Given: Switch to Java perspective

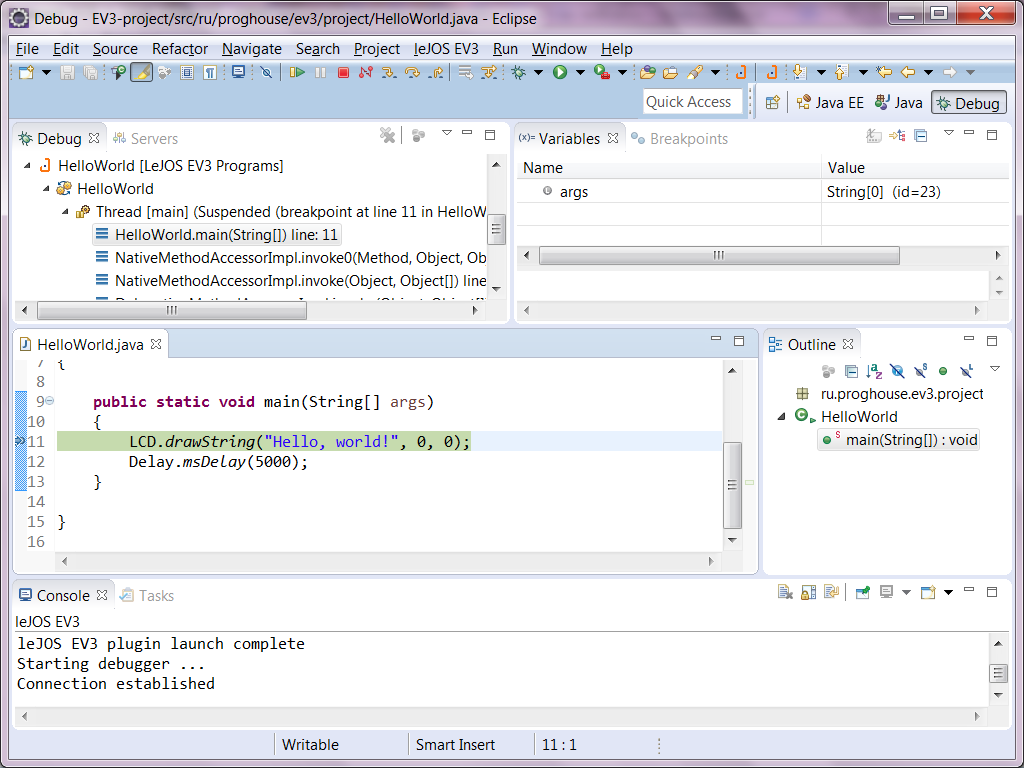Looking at the screenshot, I should tap(899, 103).
